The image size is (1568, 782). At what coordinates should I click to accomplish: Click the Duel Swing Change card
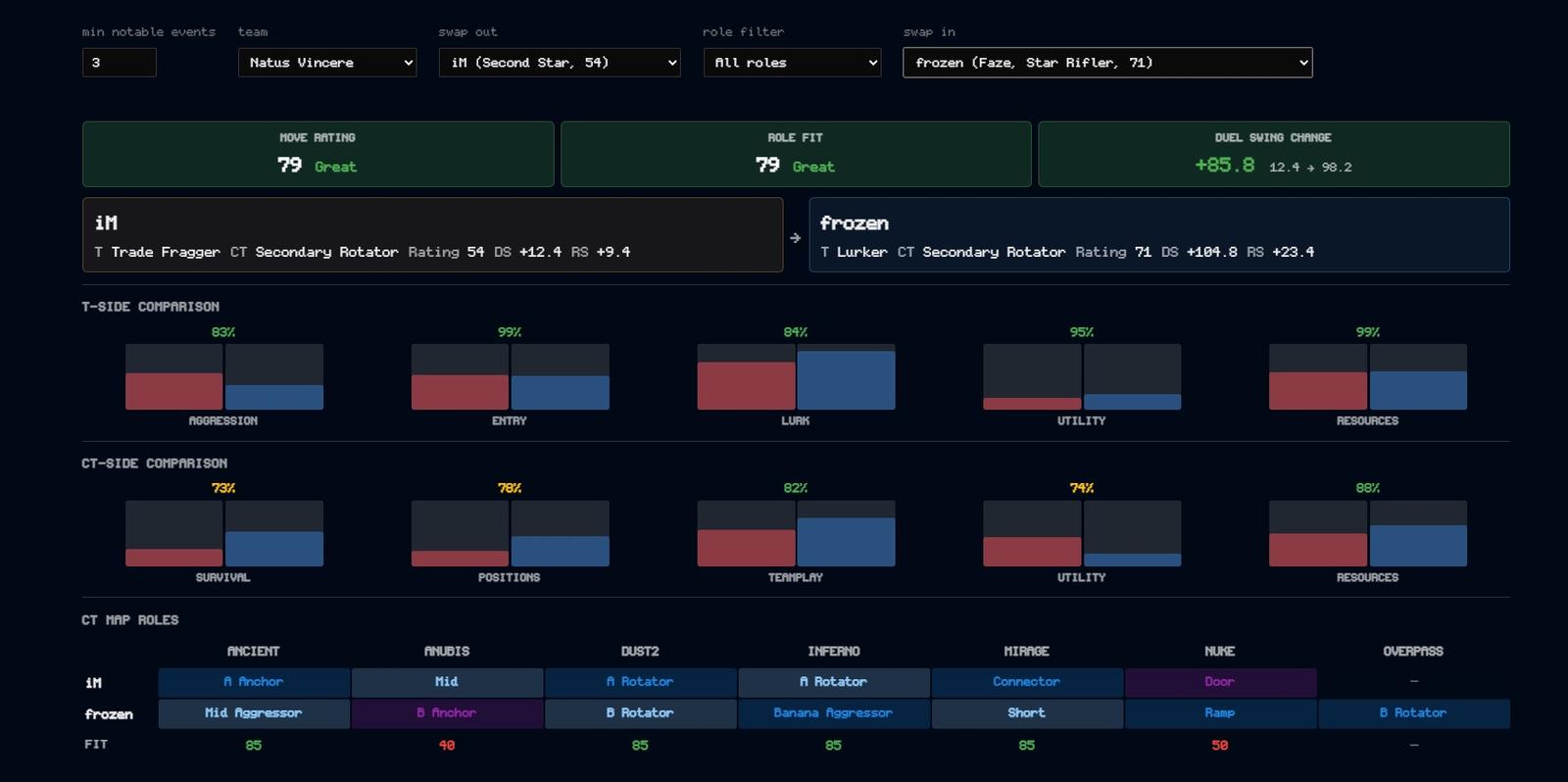1274,154
